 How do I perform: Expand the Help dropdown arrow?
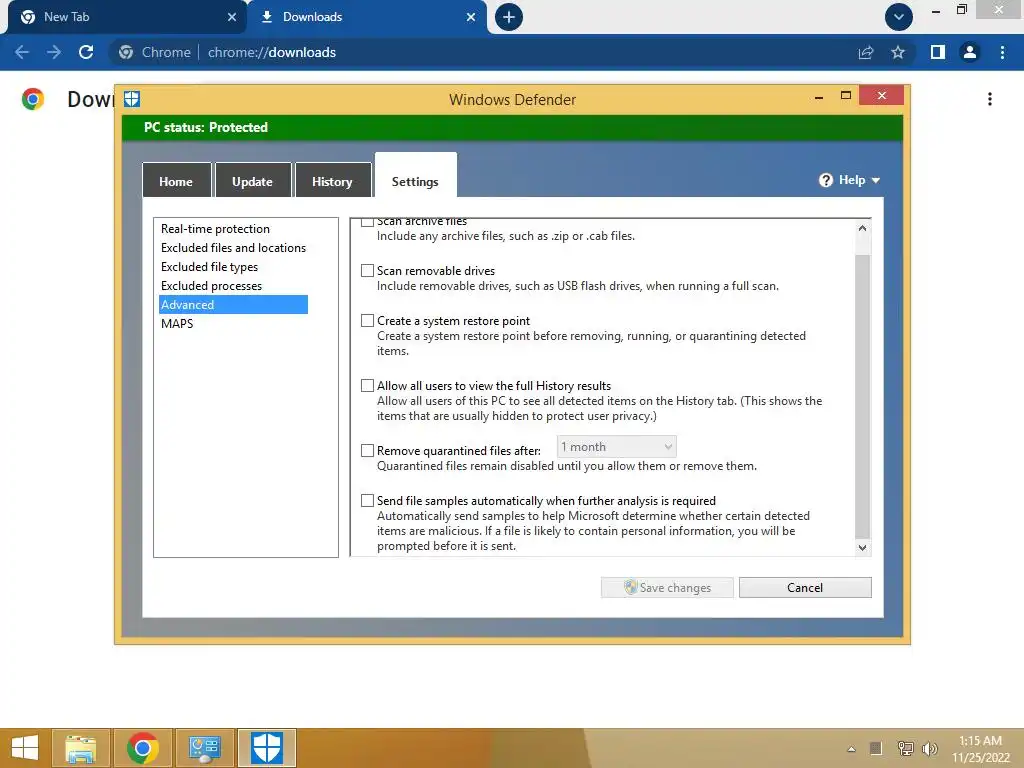[x=876, y=180]
